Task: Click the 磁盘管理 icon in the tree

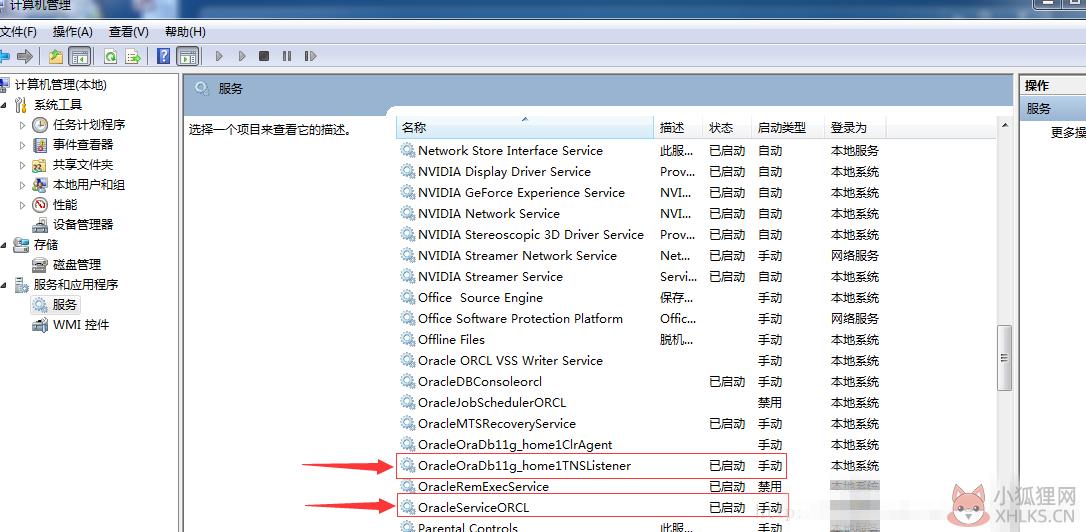Action: point(40,265)
